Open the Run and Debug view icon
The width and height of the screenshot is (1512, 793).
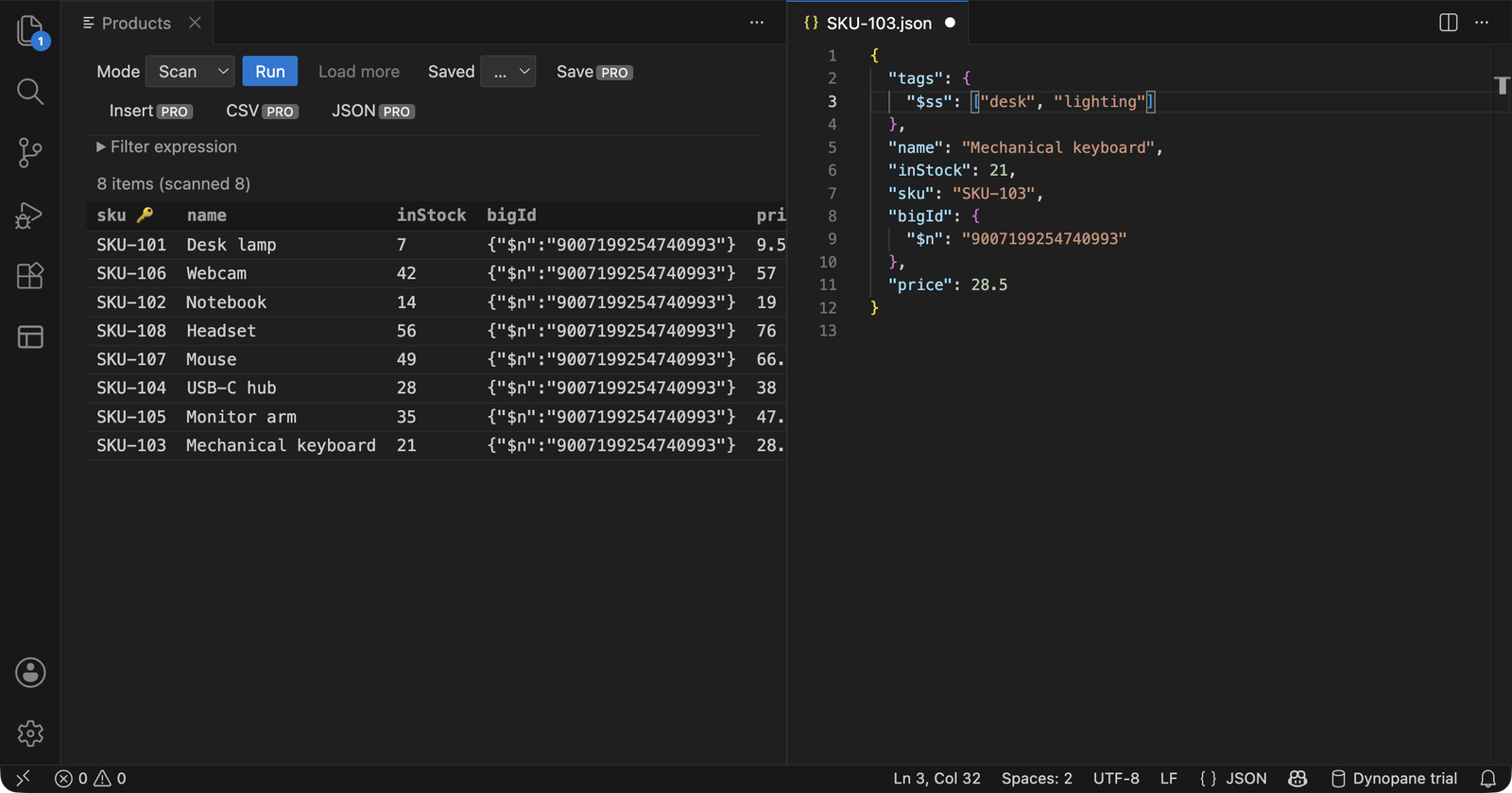click(30, 215)
